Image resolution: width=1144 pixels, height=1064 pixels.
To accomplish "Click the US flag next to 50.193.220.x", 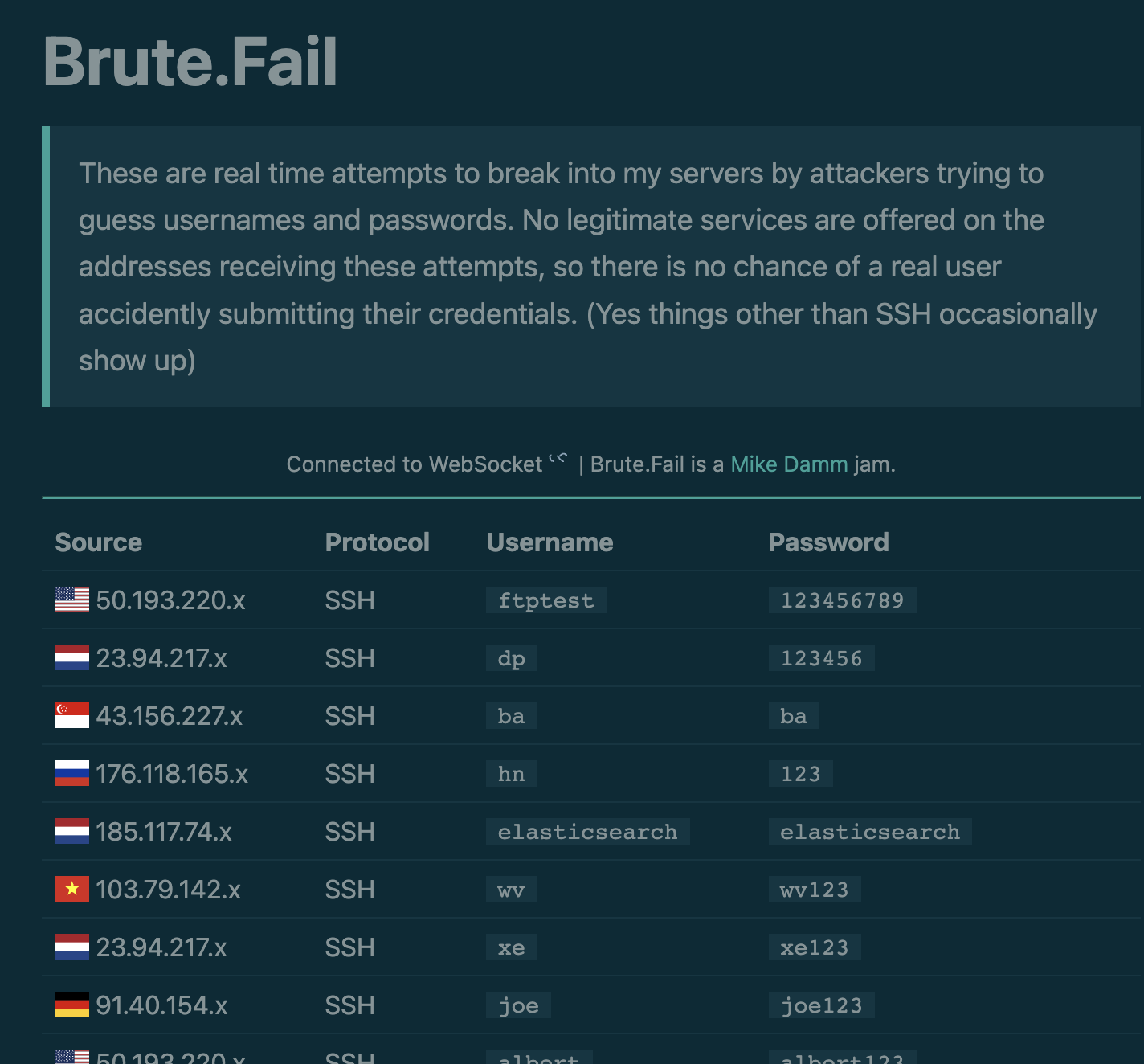I will click(71, 600).
